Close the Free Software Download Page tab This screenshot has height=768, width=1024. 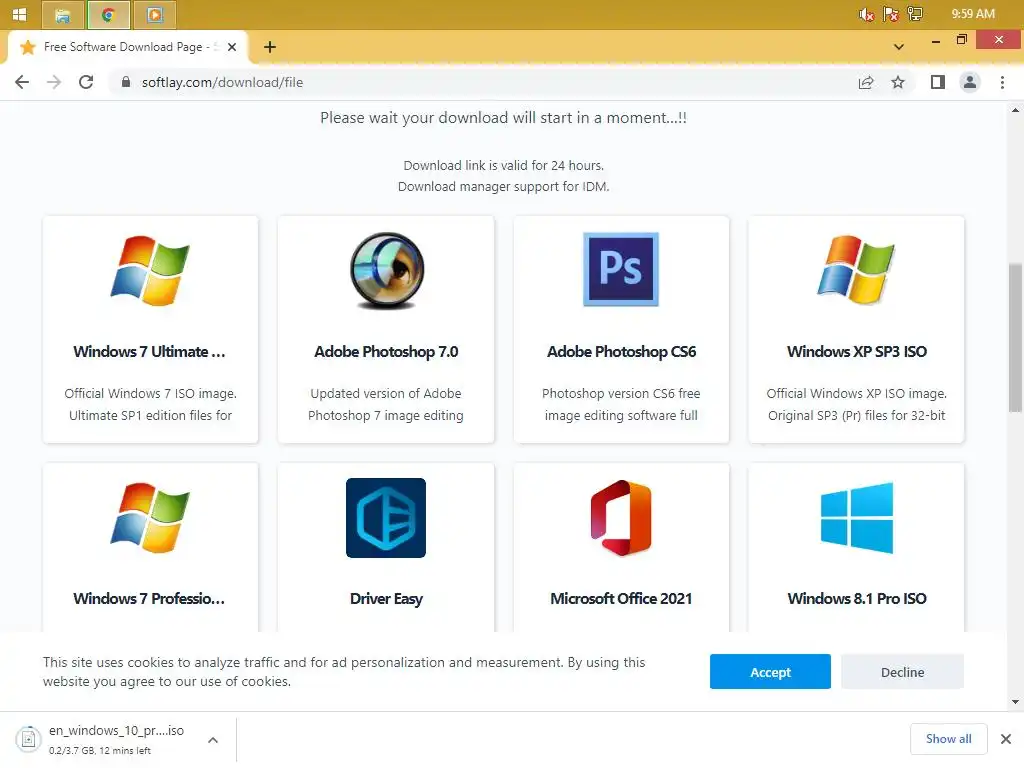click(232, 47)
